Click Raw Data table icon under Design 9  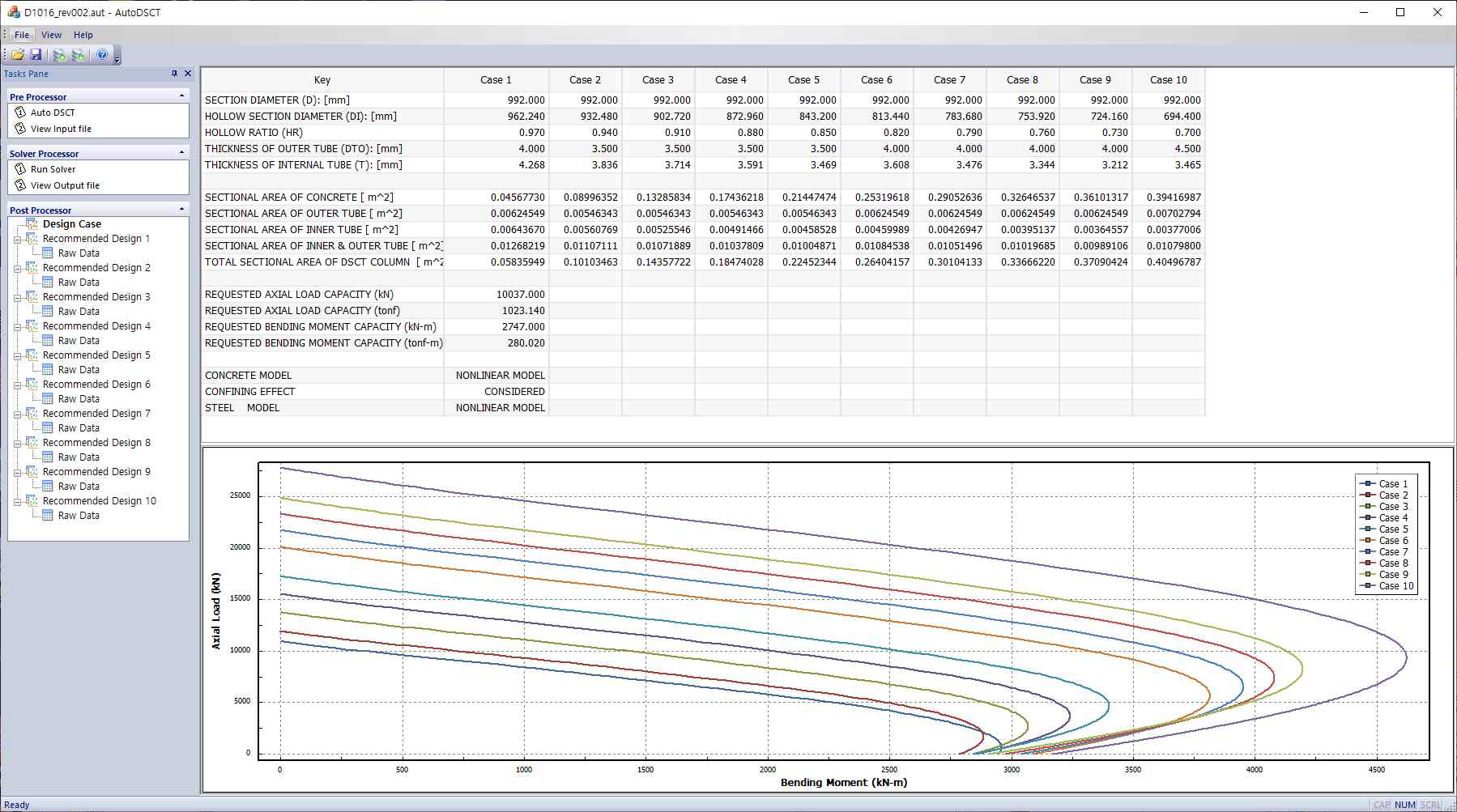tap(48, 487)
